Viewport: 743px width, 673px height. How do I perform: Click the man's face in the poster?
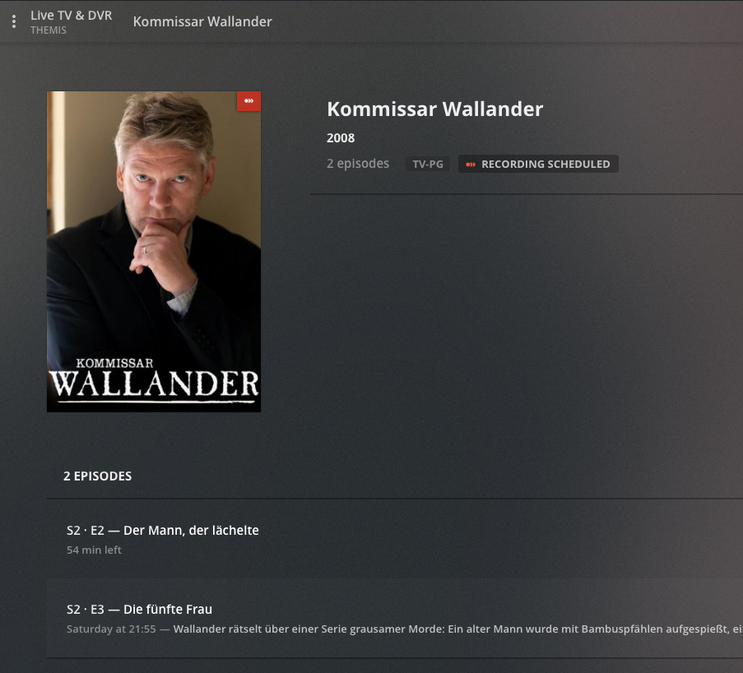coord(163,182)
